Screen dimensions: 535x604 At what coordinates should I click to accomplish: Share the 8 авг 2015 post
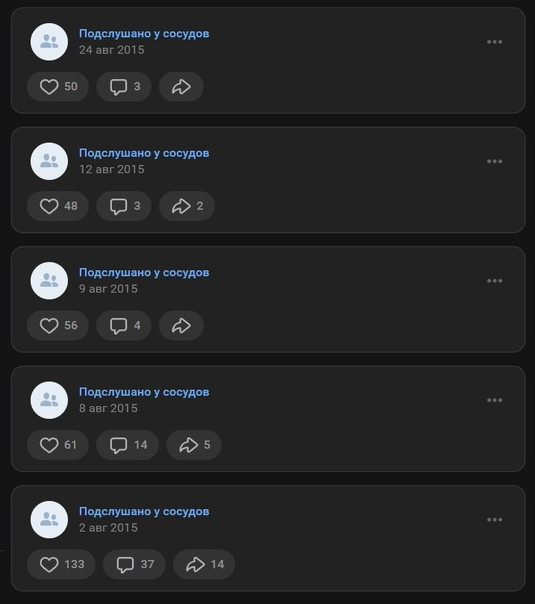point(194,445)
